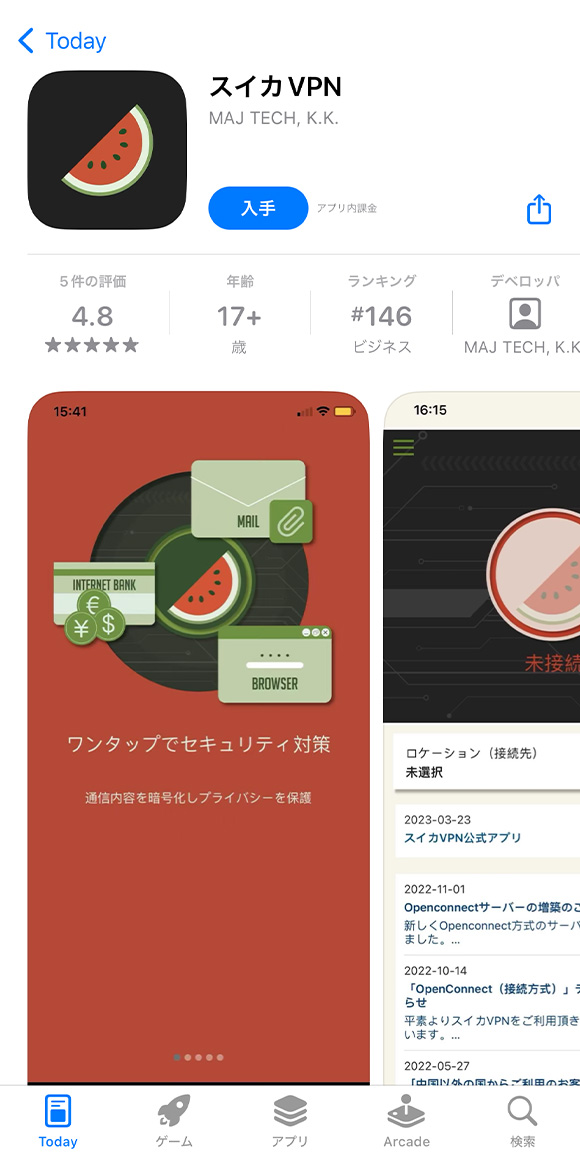Image resolution: width=580 pixels, height=1160 pixels.
Task: Open the アプリ stack tab icon
Action: point(290,1110)
